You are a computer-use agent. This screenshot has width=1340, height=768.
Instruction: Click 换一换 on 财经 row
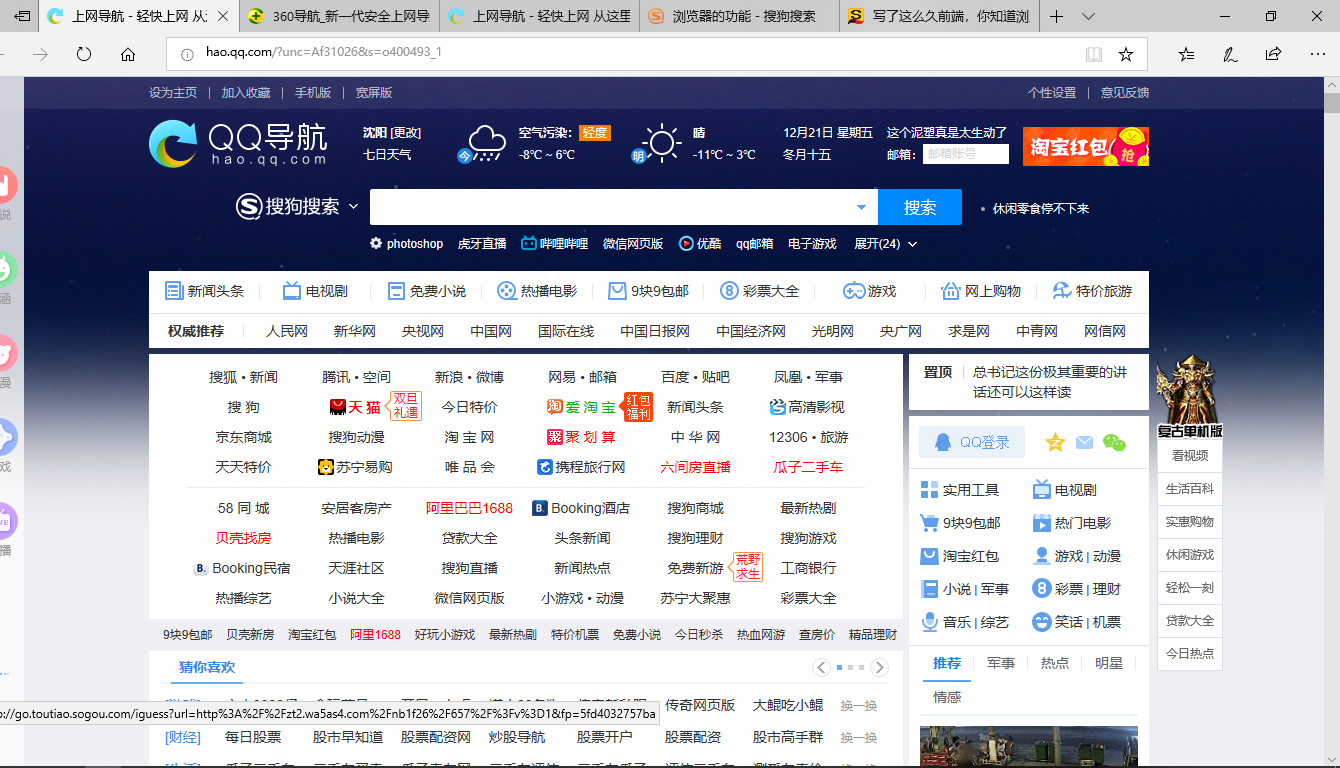859,737
